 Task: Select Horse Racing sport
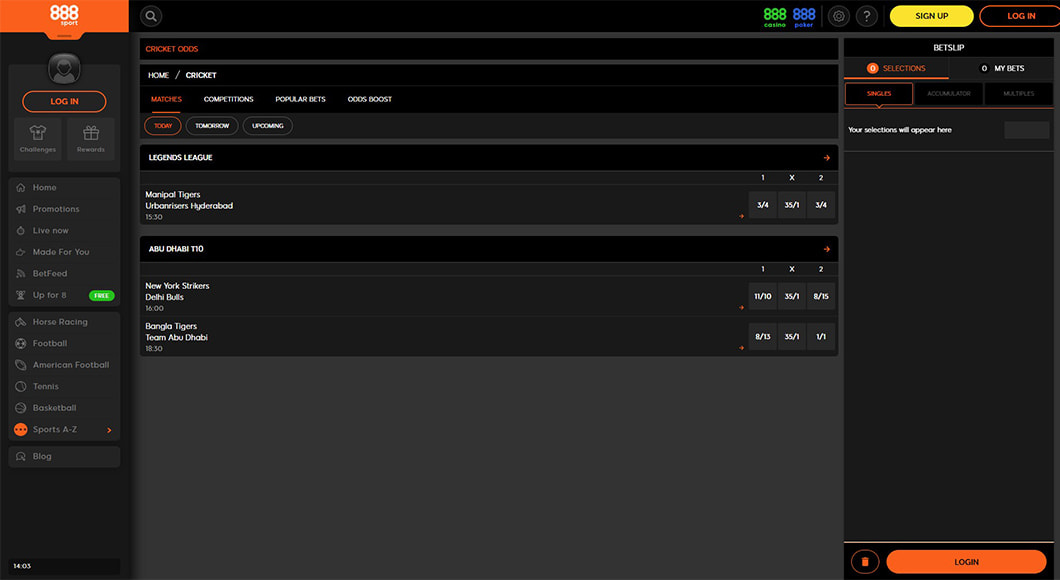[64, 322]
